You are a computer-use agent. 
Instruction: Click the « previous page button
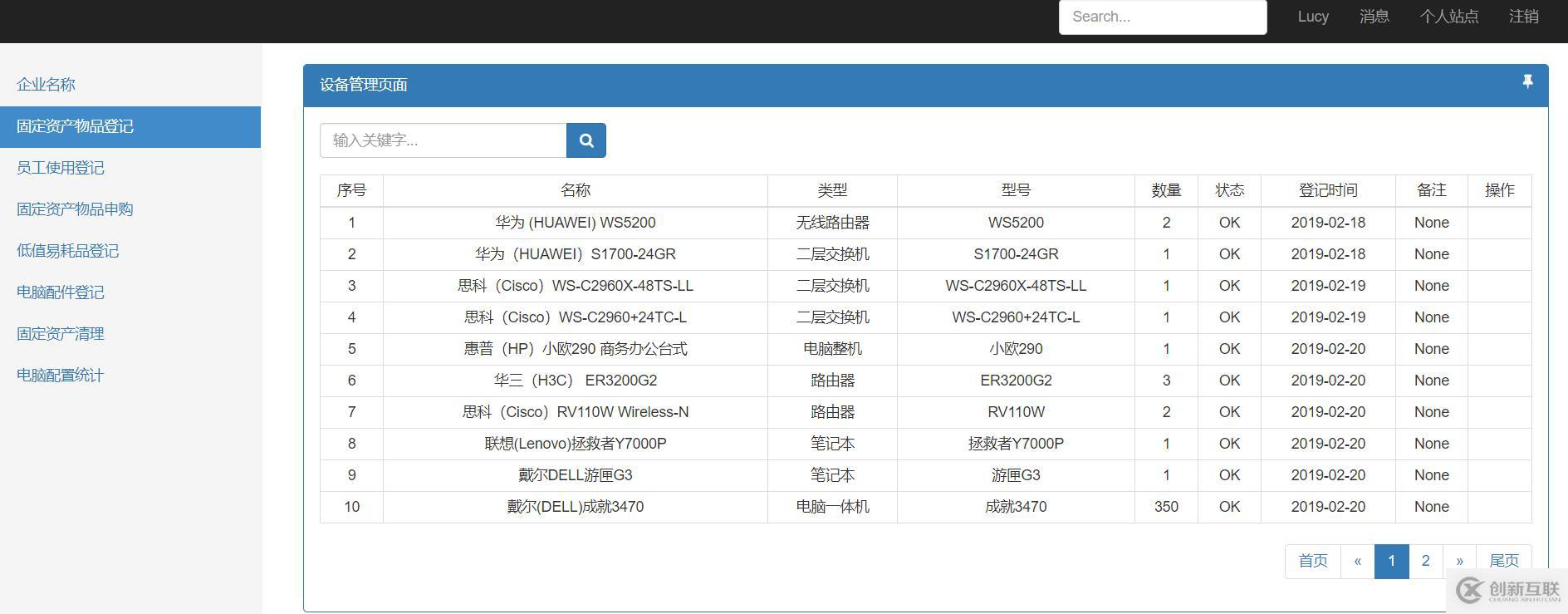(1358, 561)
